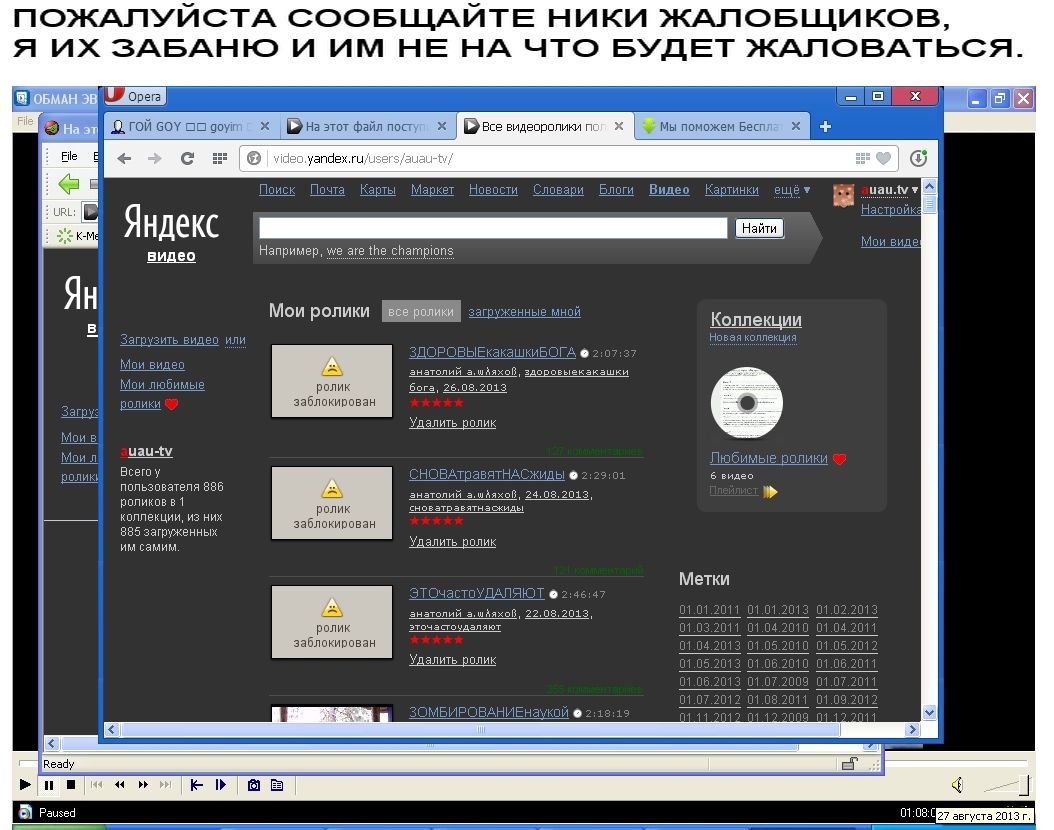1054x830 pixels.
Task: Click the 26.08.2013 date tag
Action: [475, 388]
